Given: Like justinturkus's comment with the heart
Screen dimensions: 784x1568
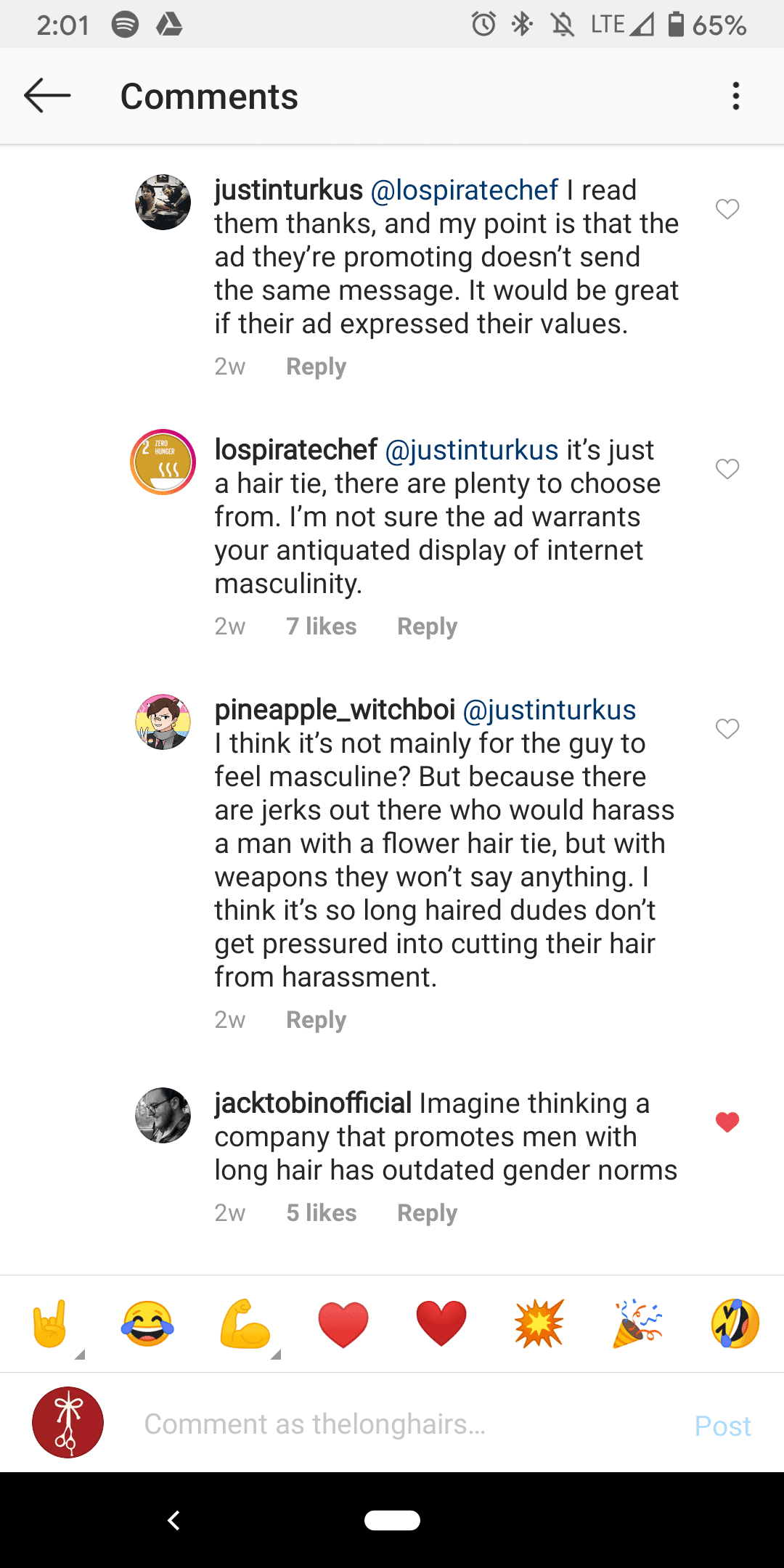Looking at the screenshot, I should point(727,209).
